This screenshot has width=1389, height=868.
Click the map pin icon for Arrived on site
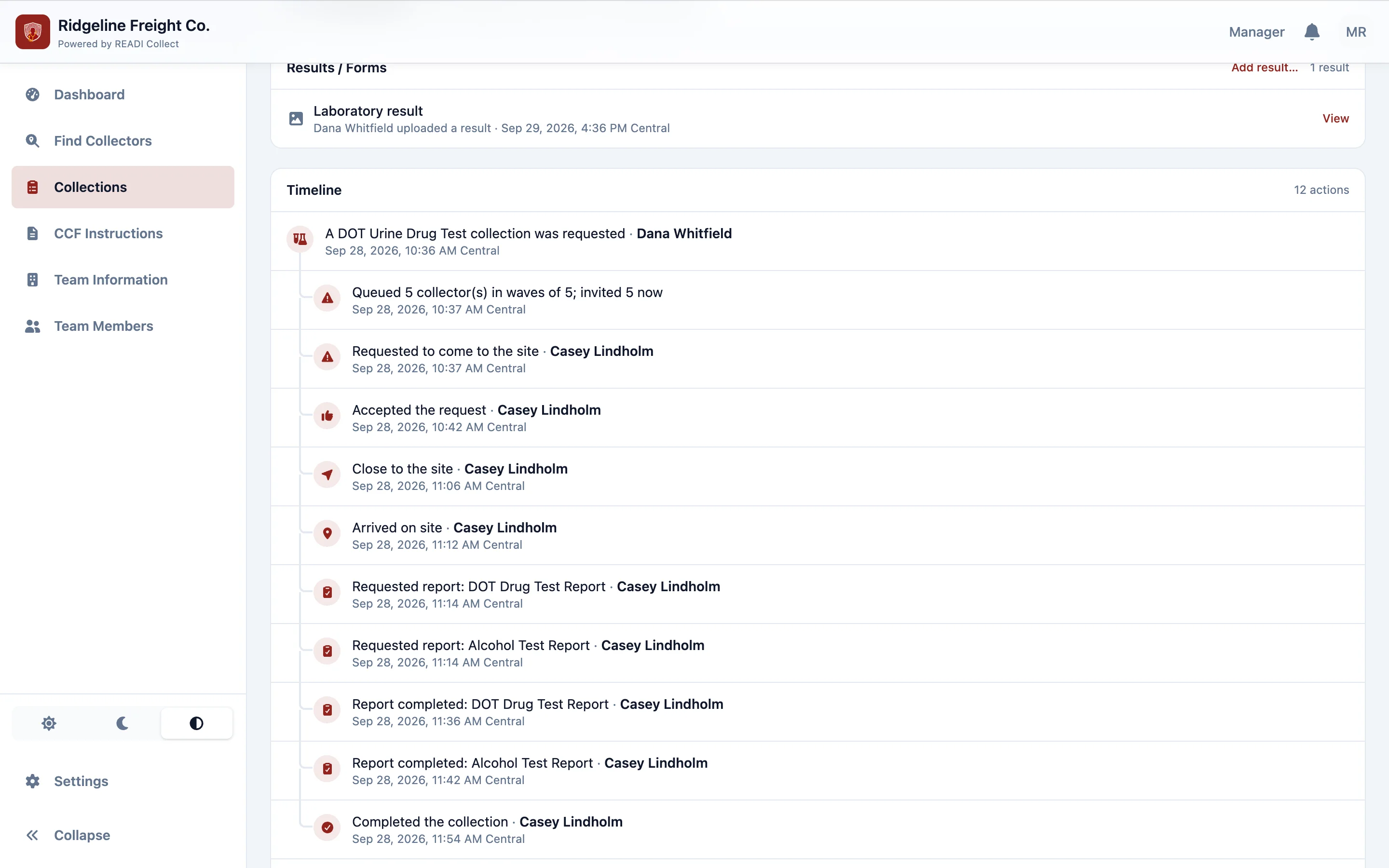(x=327, y=533)
